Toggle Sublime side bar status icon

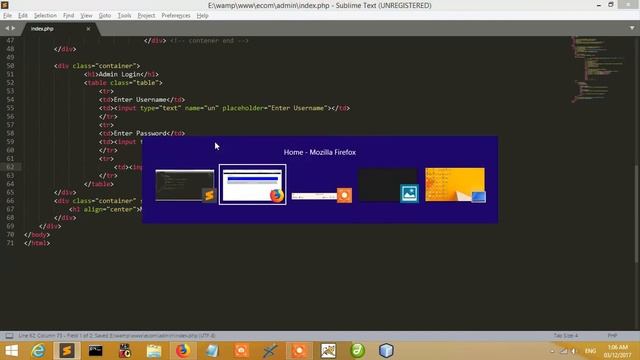coord(9,336)
